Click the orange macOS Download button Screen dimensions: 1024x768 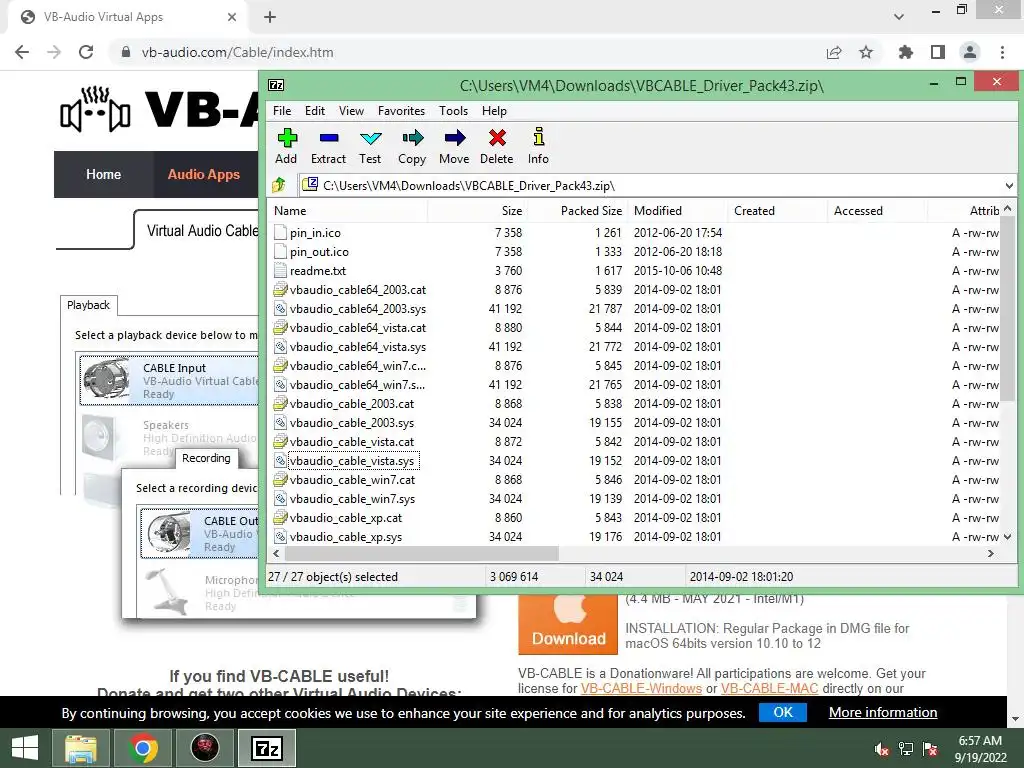[568, 625]
